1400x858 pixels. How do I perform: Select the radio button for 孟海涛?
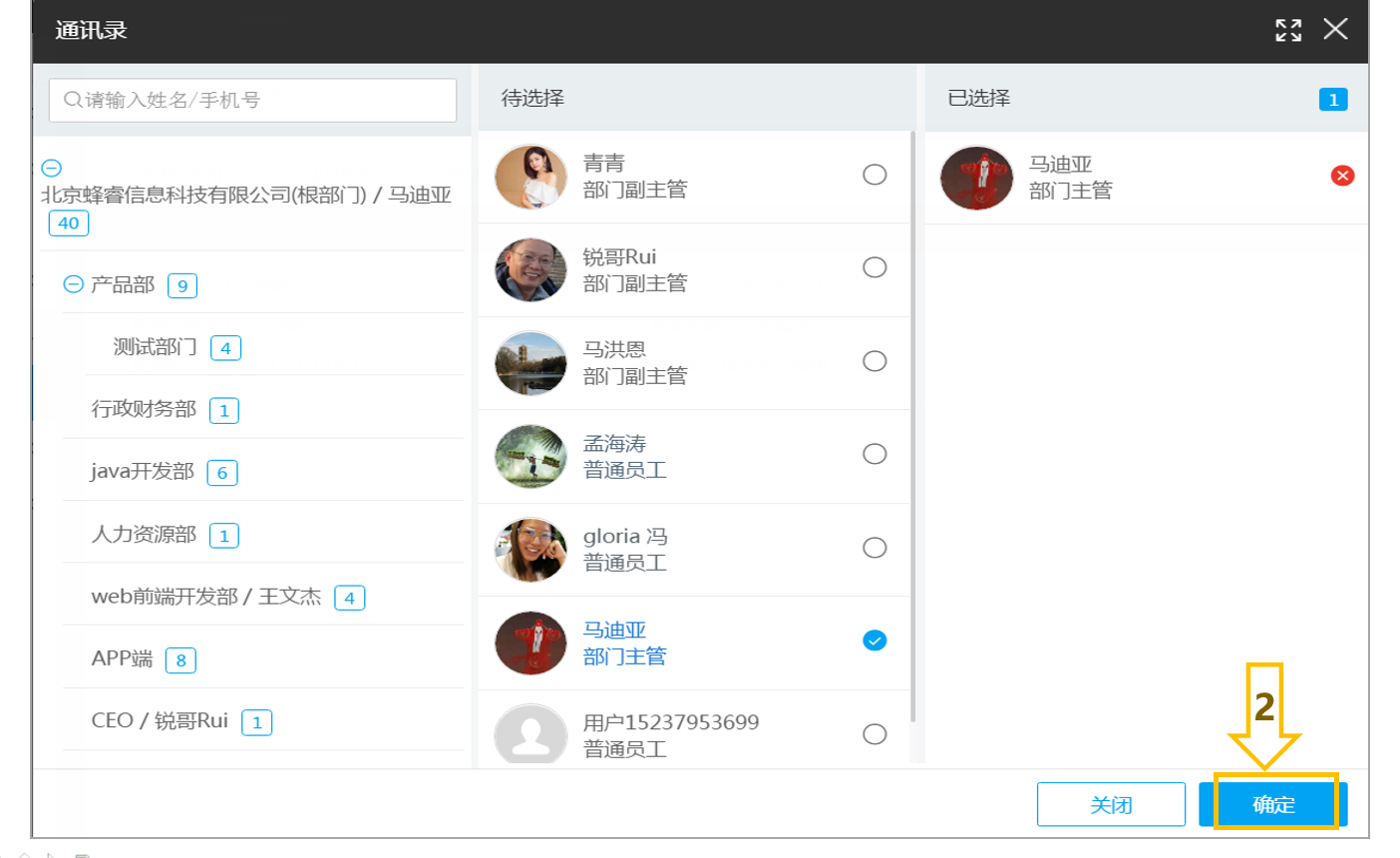pos(875,454)
